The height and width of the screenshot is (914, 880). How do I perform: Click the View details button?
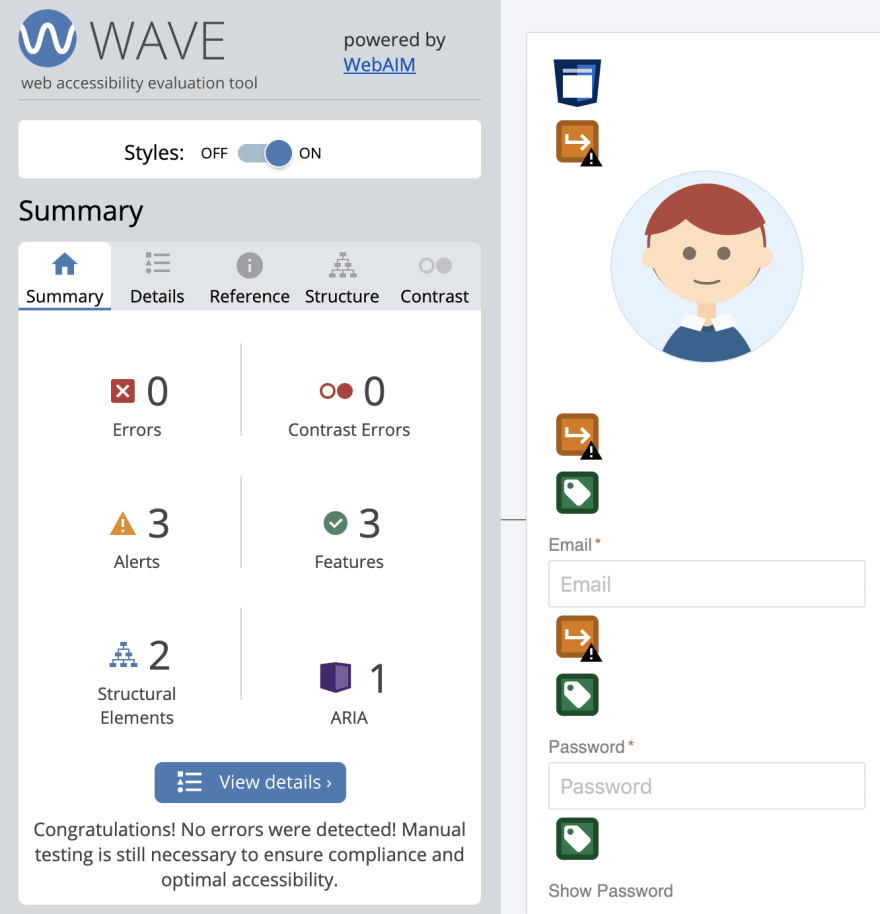tap(249, 782)
